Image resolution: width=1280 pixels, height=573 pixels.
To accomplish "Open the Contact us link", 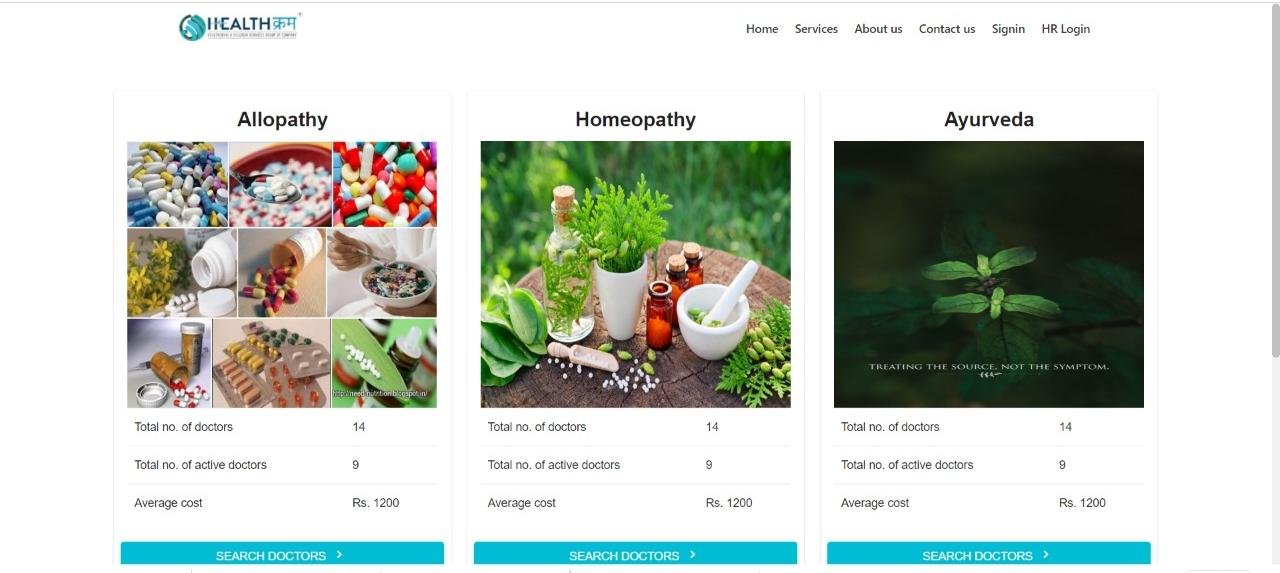I will coord(947,29).
